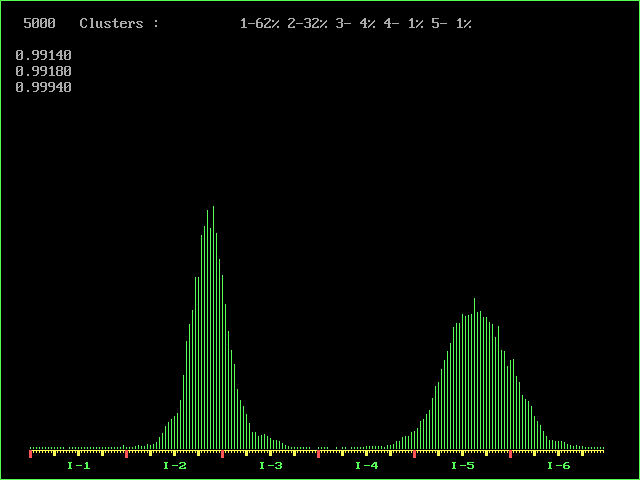
Task: Click the red marker between I-1 and I-2
Action: tap(127, 454)
